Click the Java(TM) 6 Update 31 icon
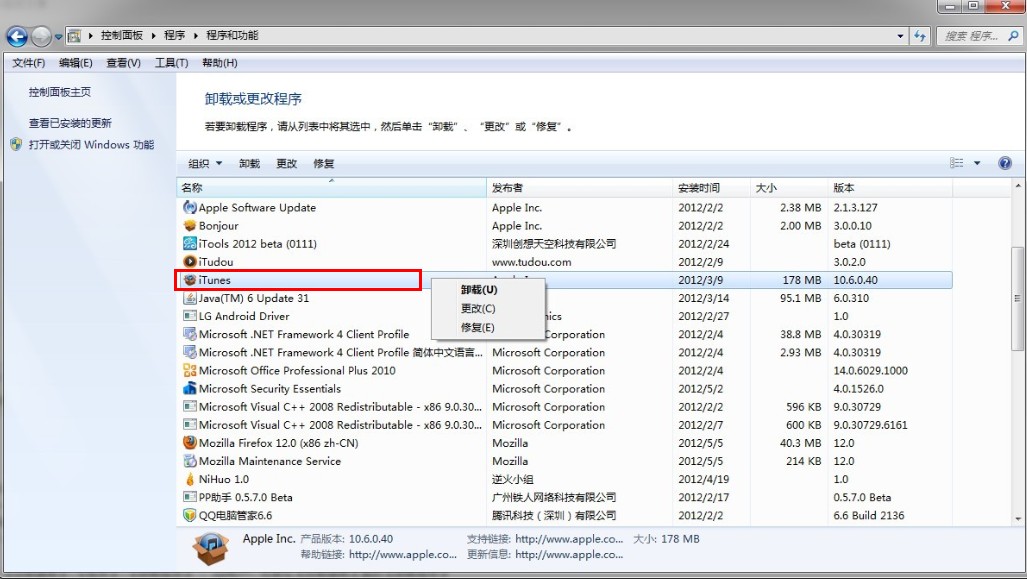The width and height of the screenshot is (1027, 579). point(189,298)
